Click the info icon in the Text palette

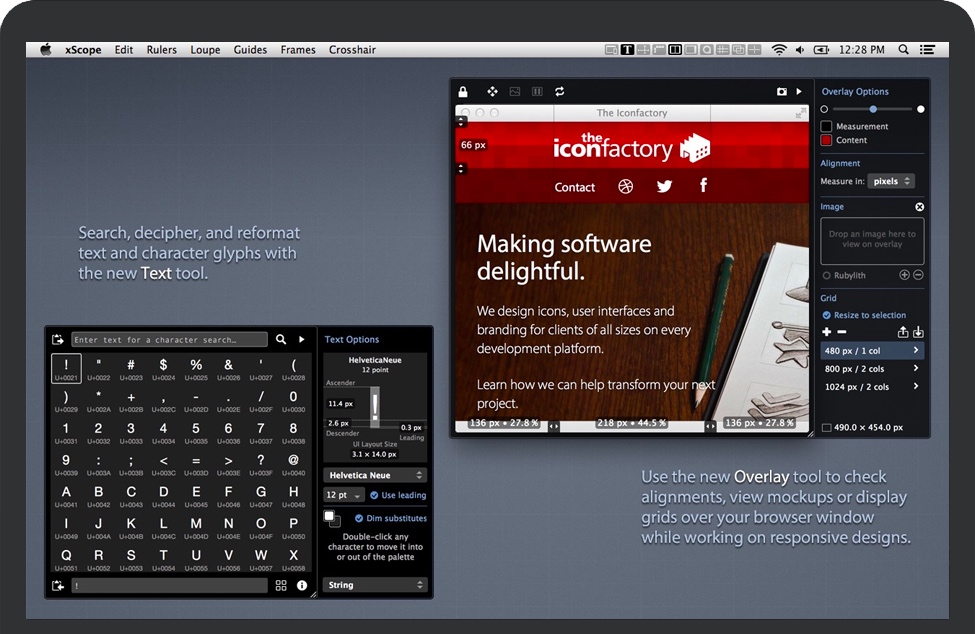pos(302,585)
